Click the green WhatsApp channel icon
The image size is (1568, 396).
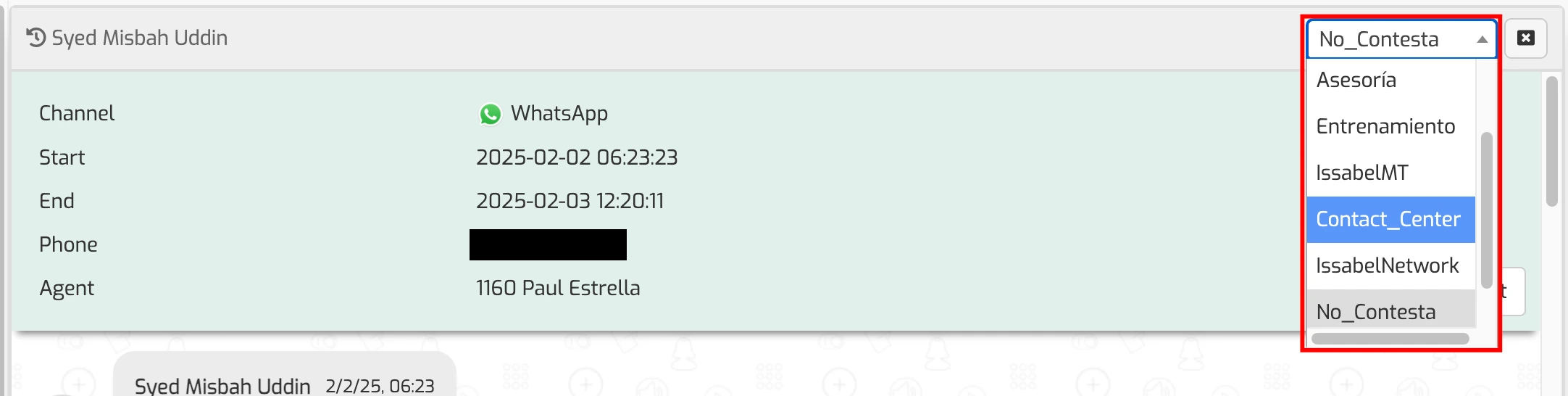coord(491,114)
